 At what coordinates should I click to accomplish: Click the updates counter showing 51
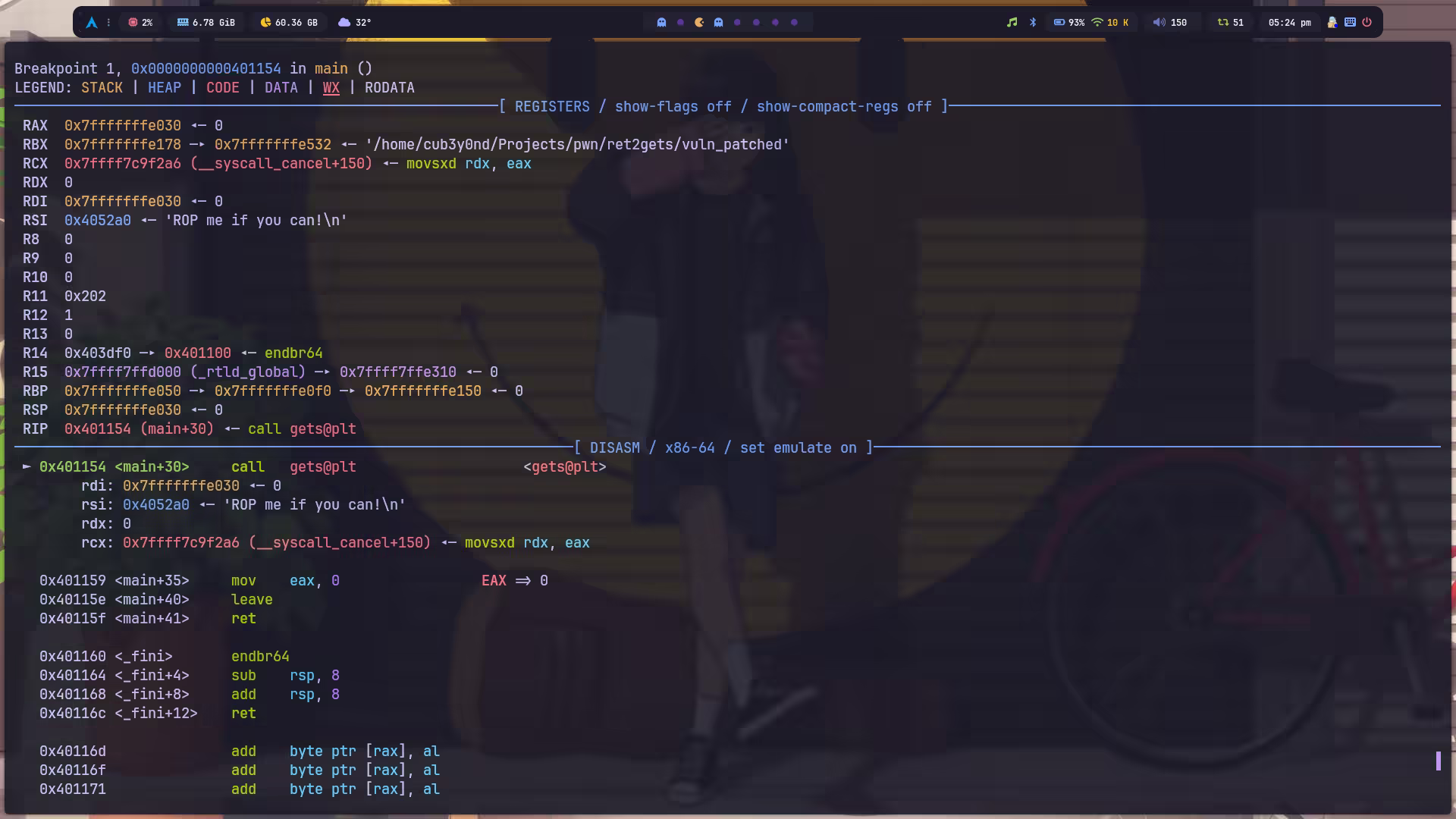1230,23
